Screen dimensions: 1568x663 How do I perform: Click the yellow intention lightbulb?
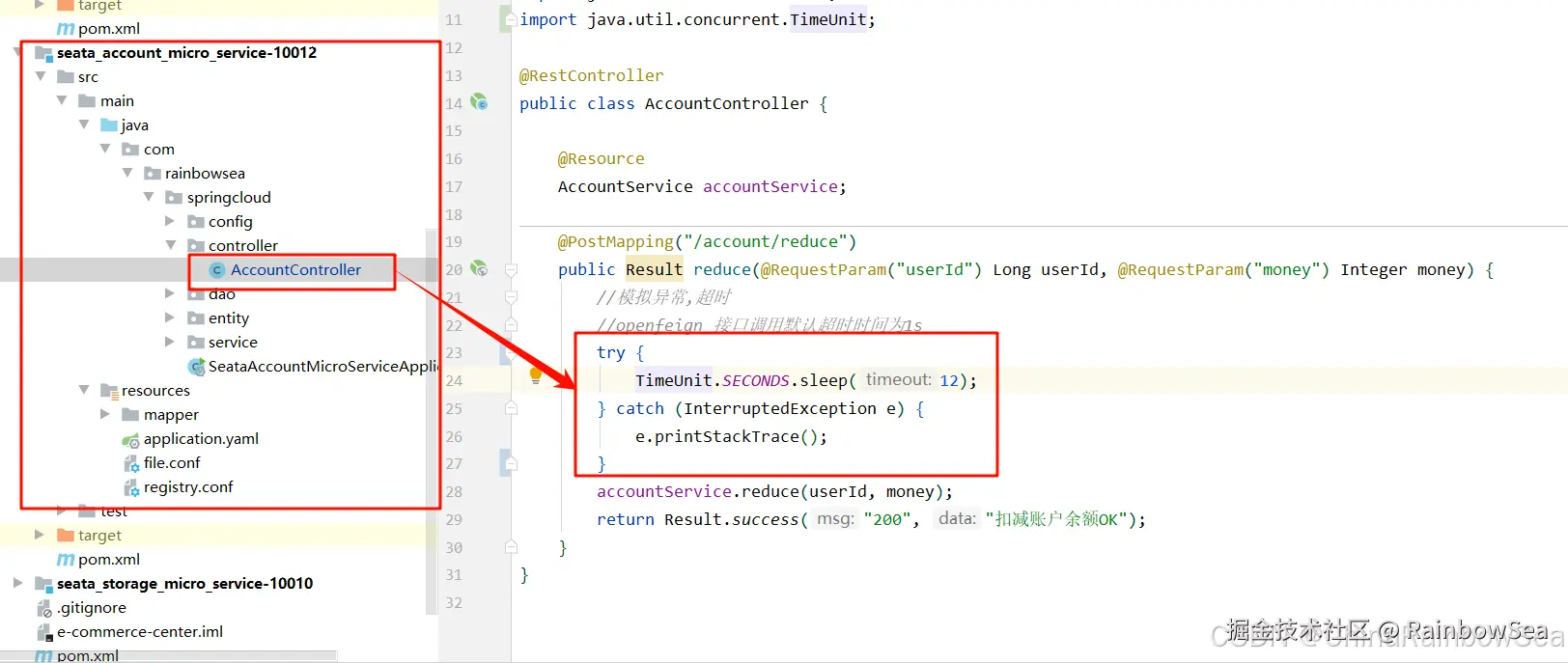(536, 376)
